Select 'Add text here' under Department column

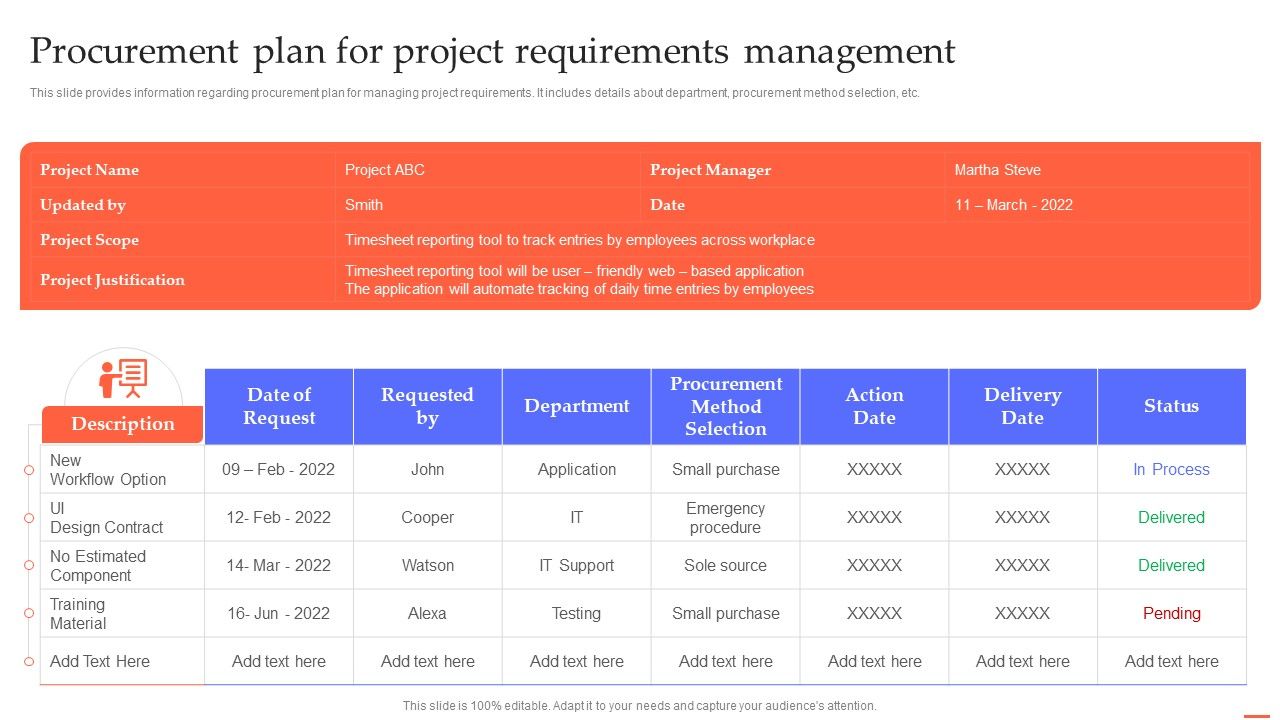coord(577,661)
